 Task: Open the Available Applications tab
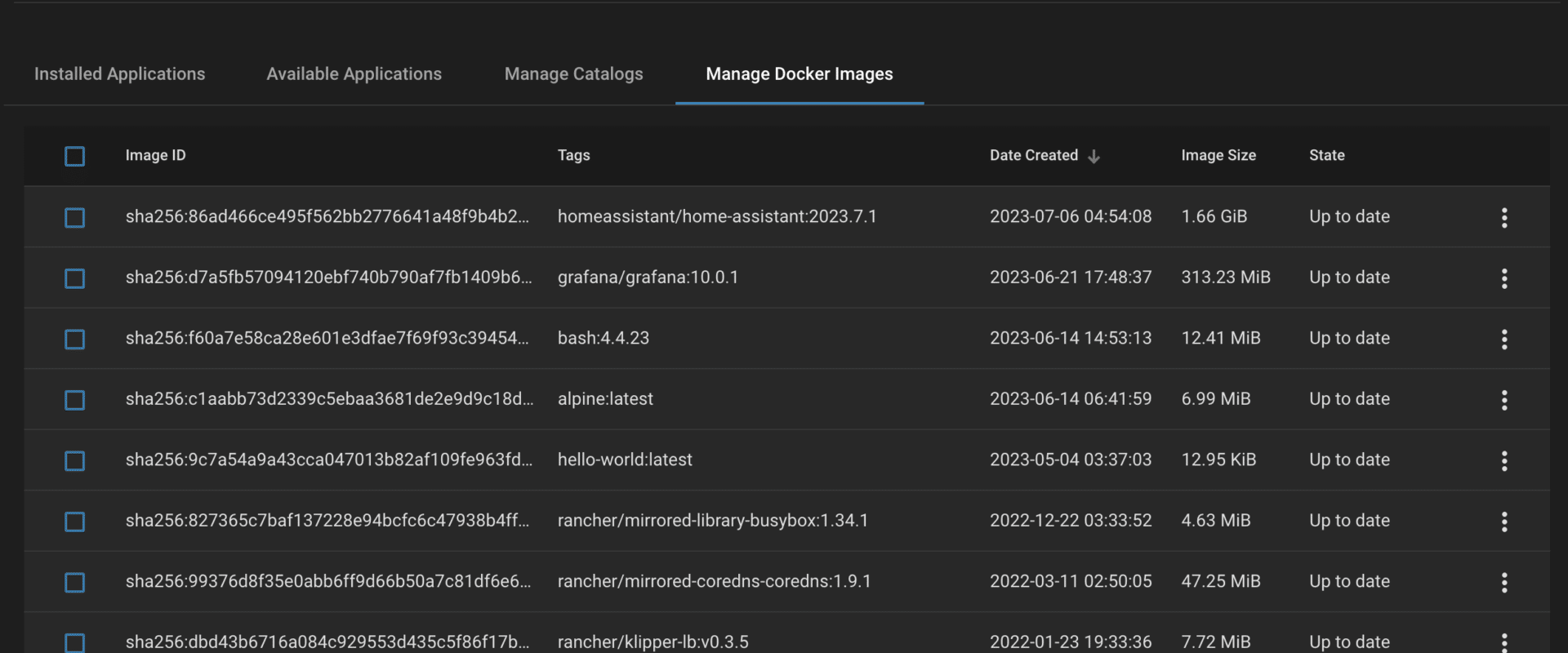[354, 73]
